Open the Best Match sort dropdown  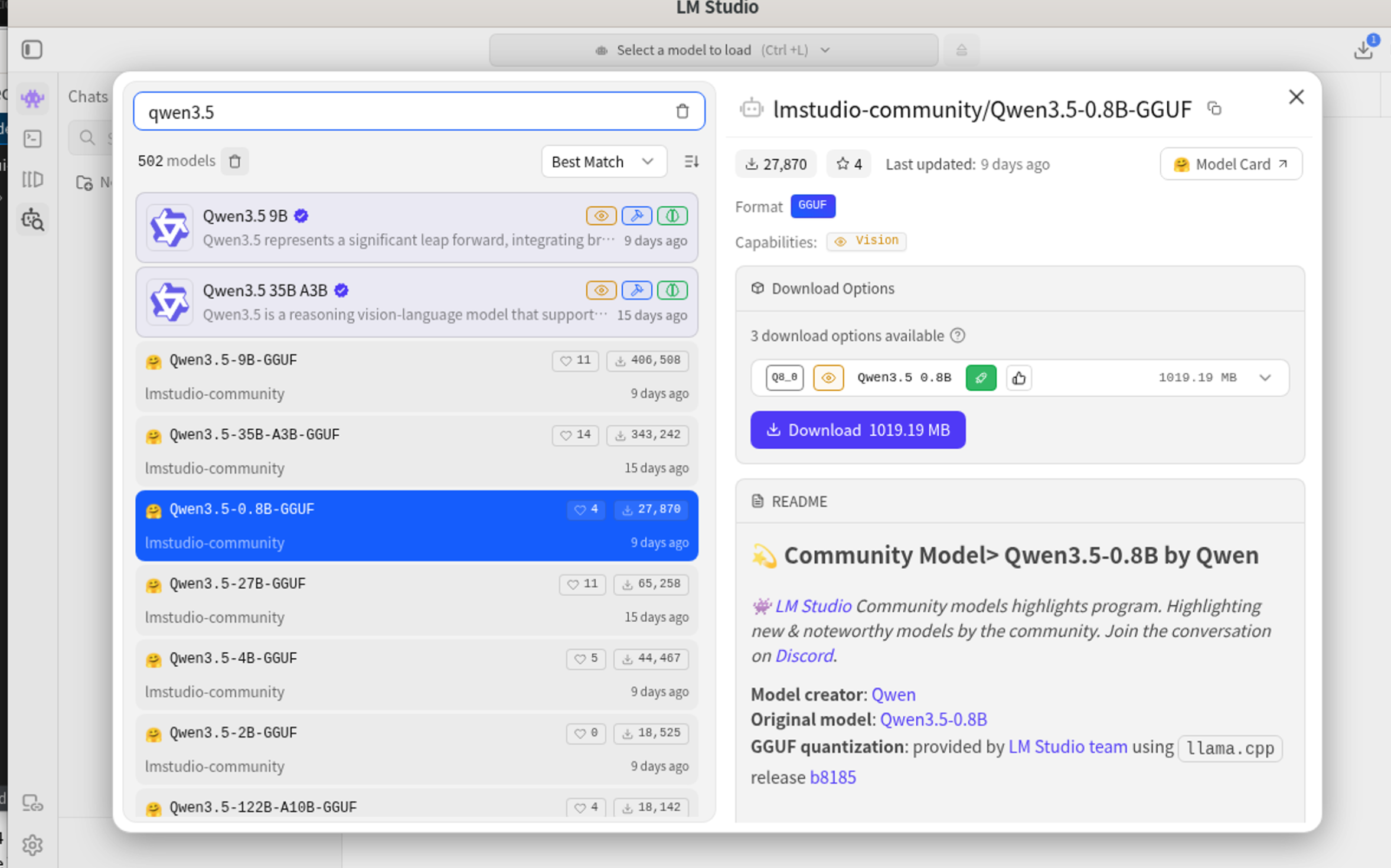click(x=603, y=161)
